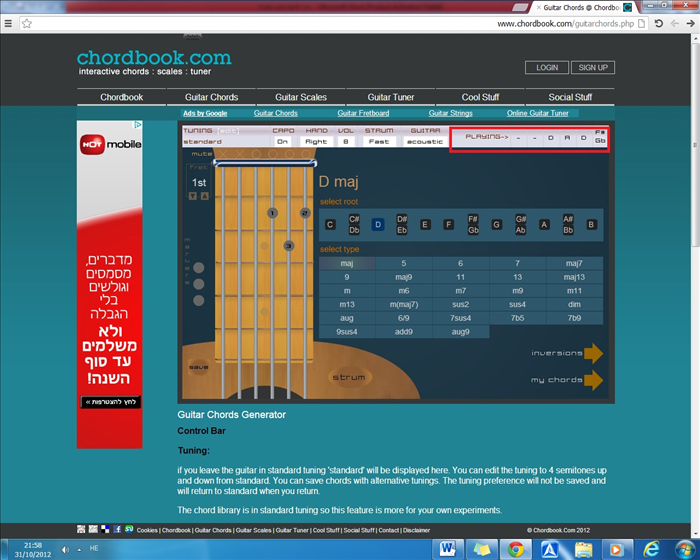Screen dimensions: 700x560
Task: Click finger marker 3 on fretboard
Action: click(289, 246)
